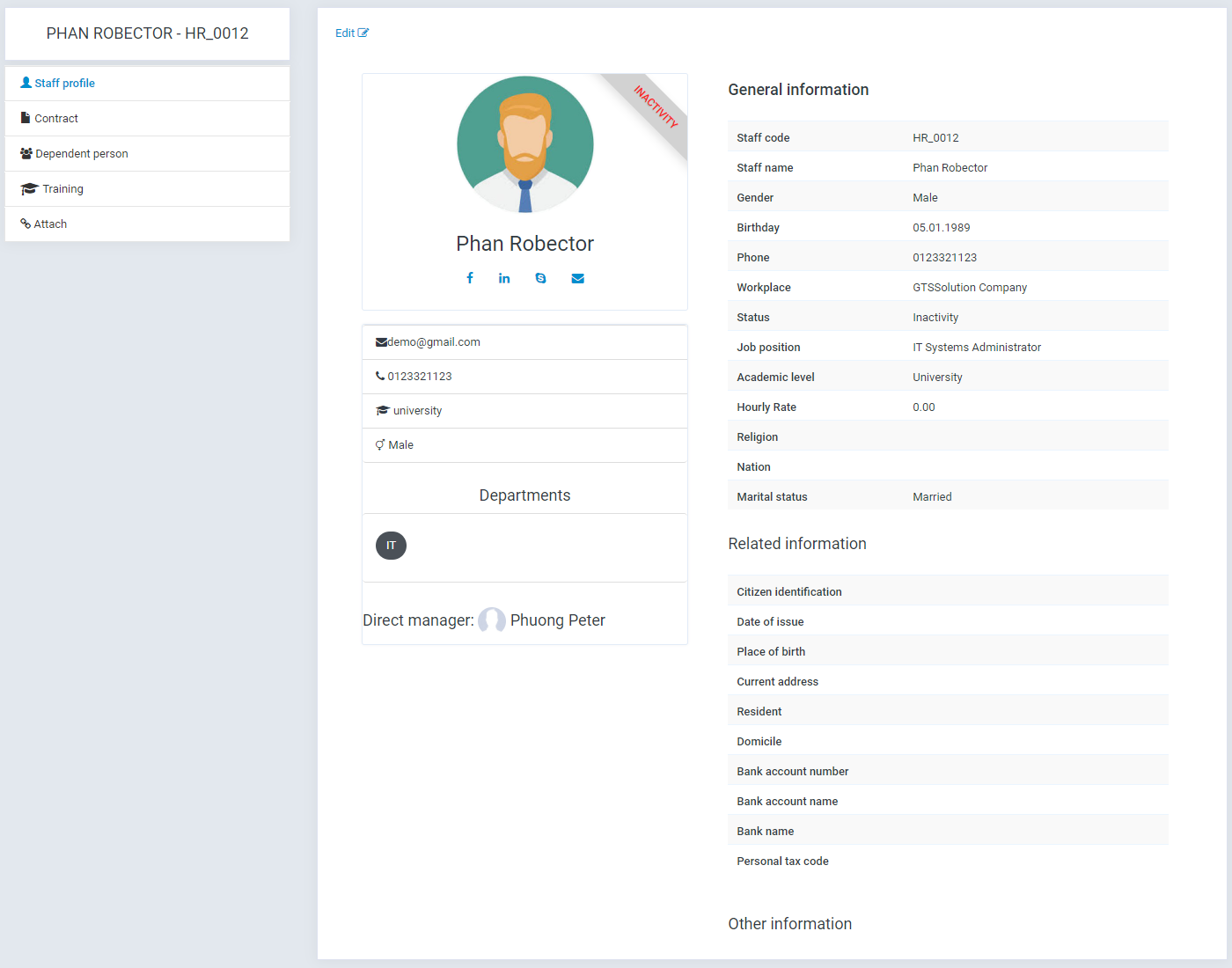Click the phone icon beside 0123321123
Viewport: 1232px width, 968px height.
[x=381, y=376]
